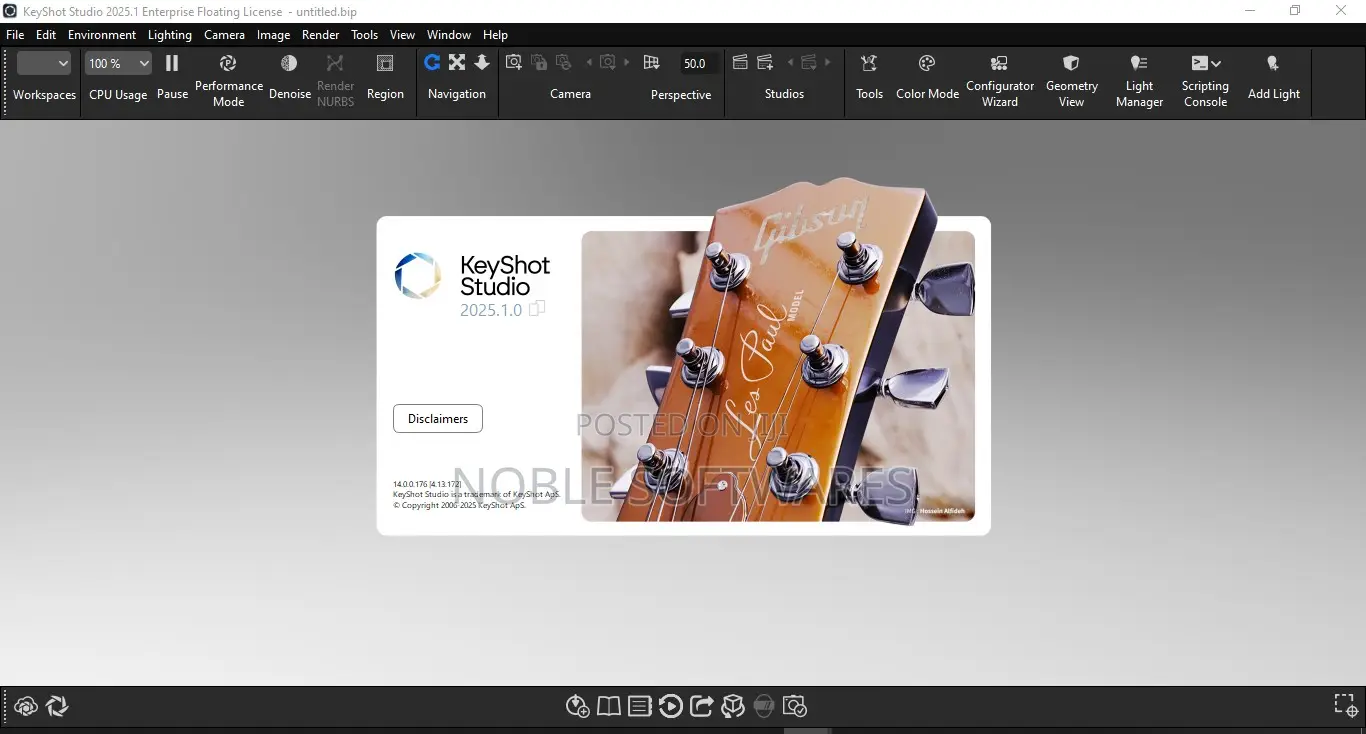Image resolution: width=1366 pixels, height=734 pixels.
Task: Open the Tools icon
Action: 869,63
